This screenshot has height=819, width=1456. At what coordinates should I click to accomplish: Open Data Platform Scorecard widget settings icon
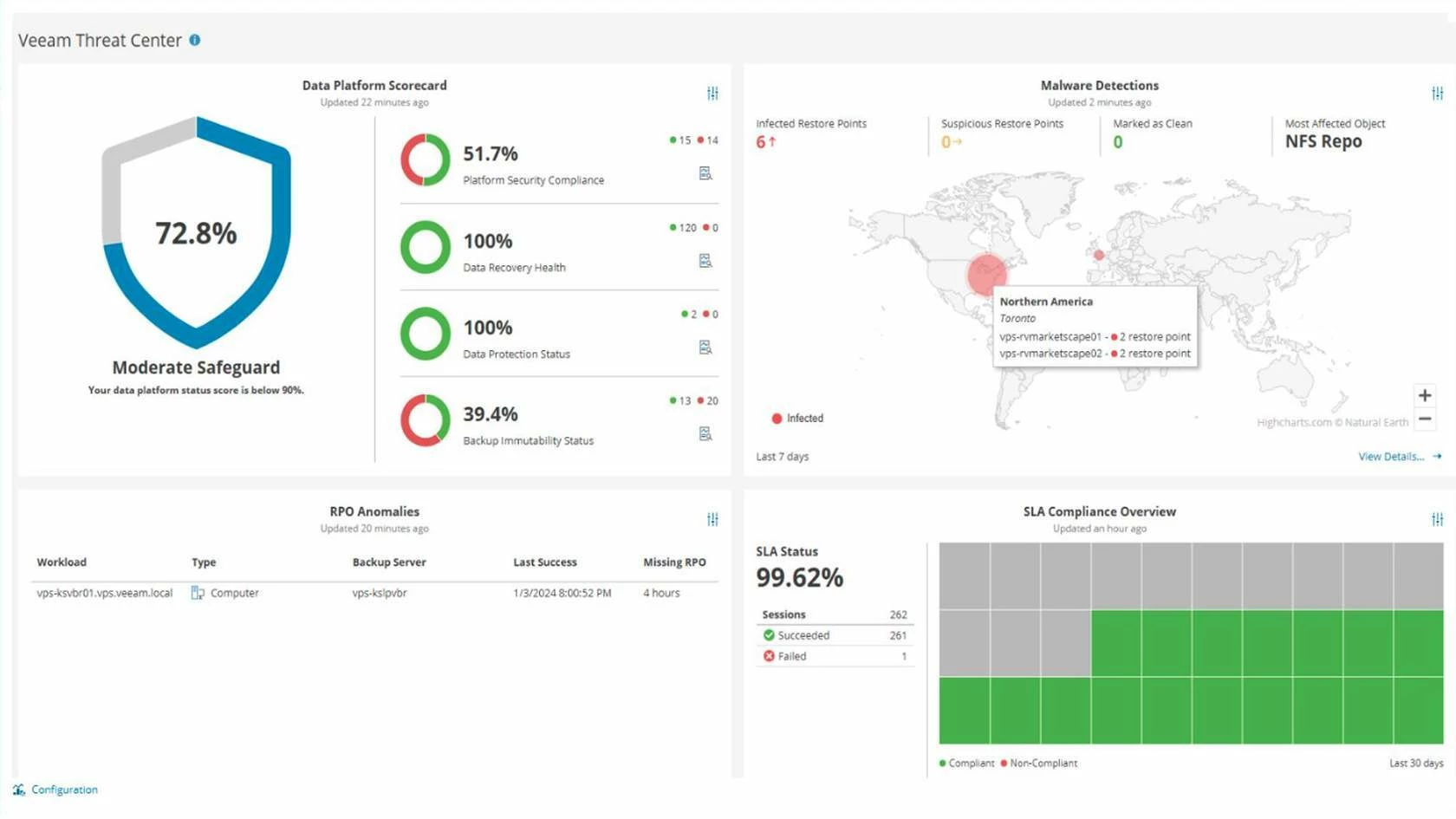[x=712, y=93]
